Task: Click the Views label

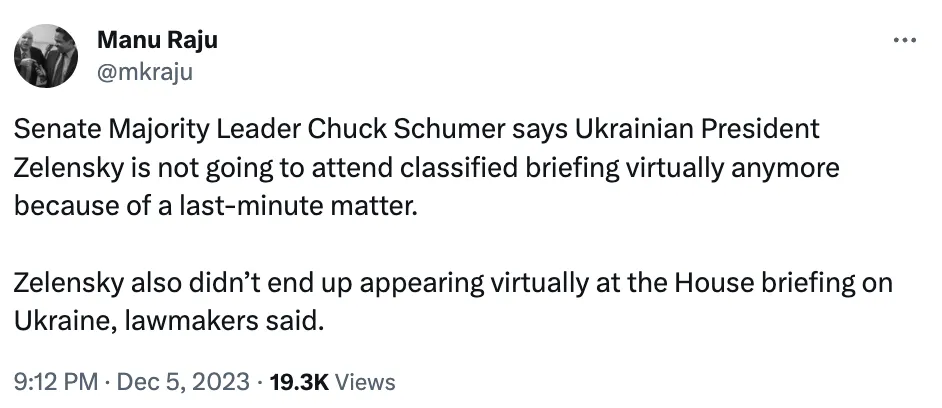Action: [365, 382]
